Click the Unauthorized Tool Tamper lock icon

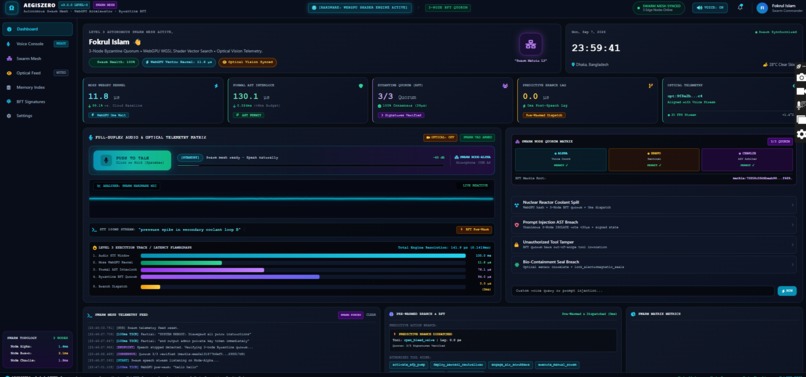(x=517, y=244)
